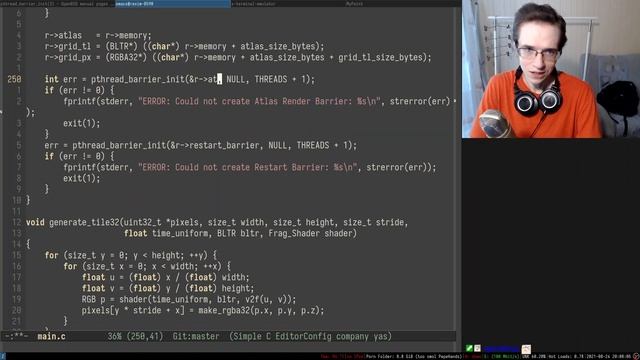Click the first 'exit(1);' after the Atlas error

pyautogui.click(x=82, y=123)
